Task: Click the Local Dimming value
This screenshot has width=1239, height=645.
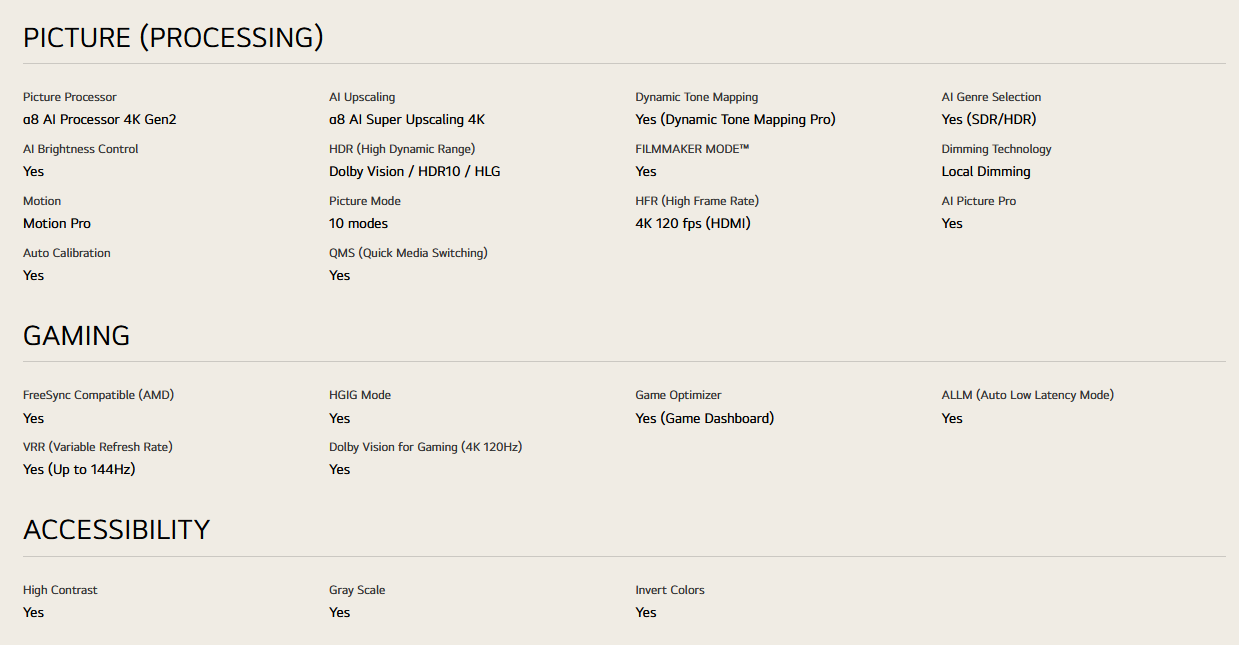Action: (986, 172)
